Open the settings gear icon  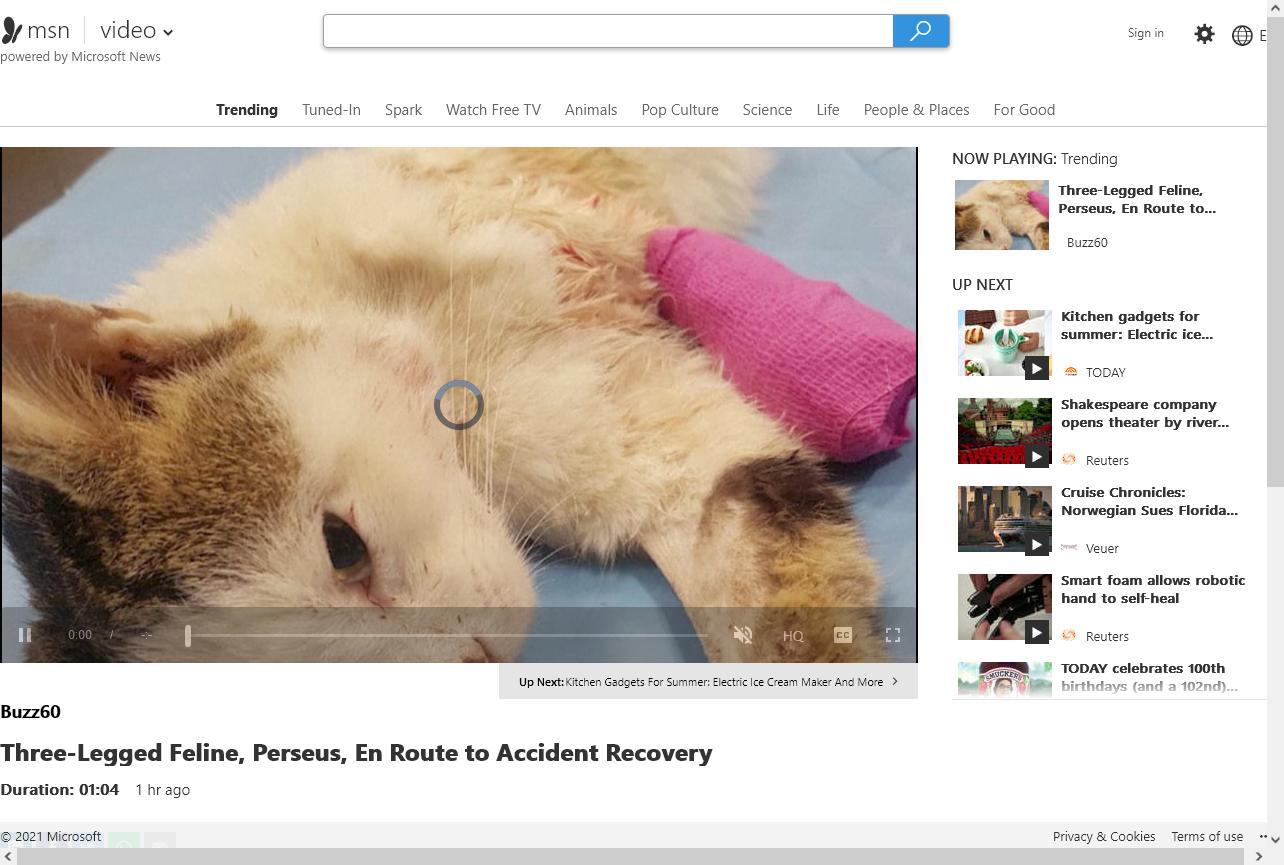click(x=1204, y=34)
